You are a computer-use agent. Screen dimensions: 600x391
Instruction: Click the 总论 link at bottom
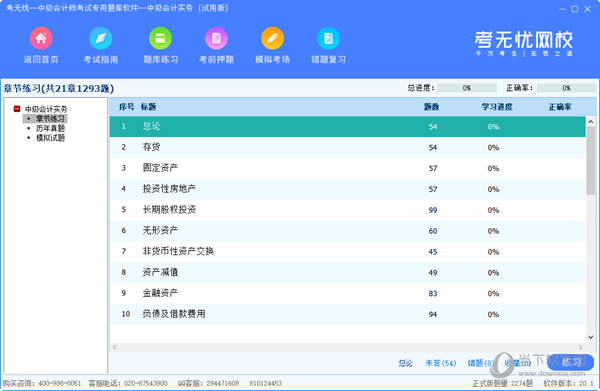(x=405, y=363)
